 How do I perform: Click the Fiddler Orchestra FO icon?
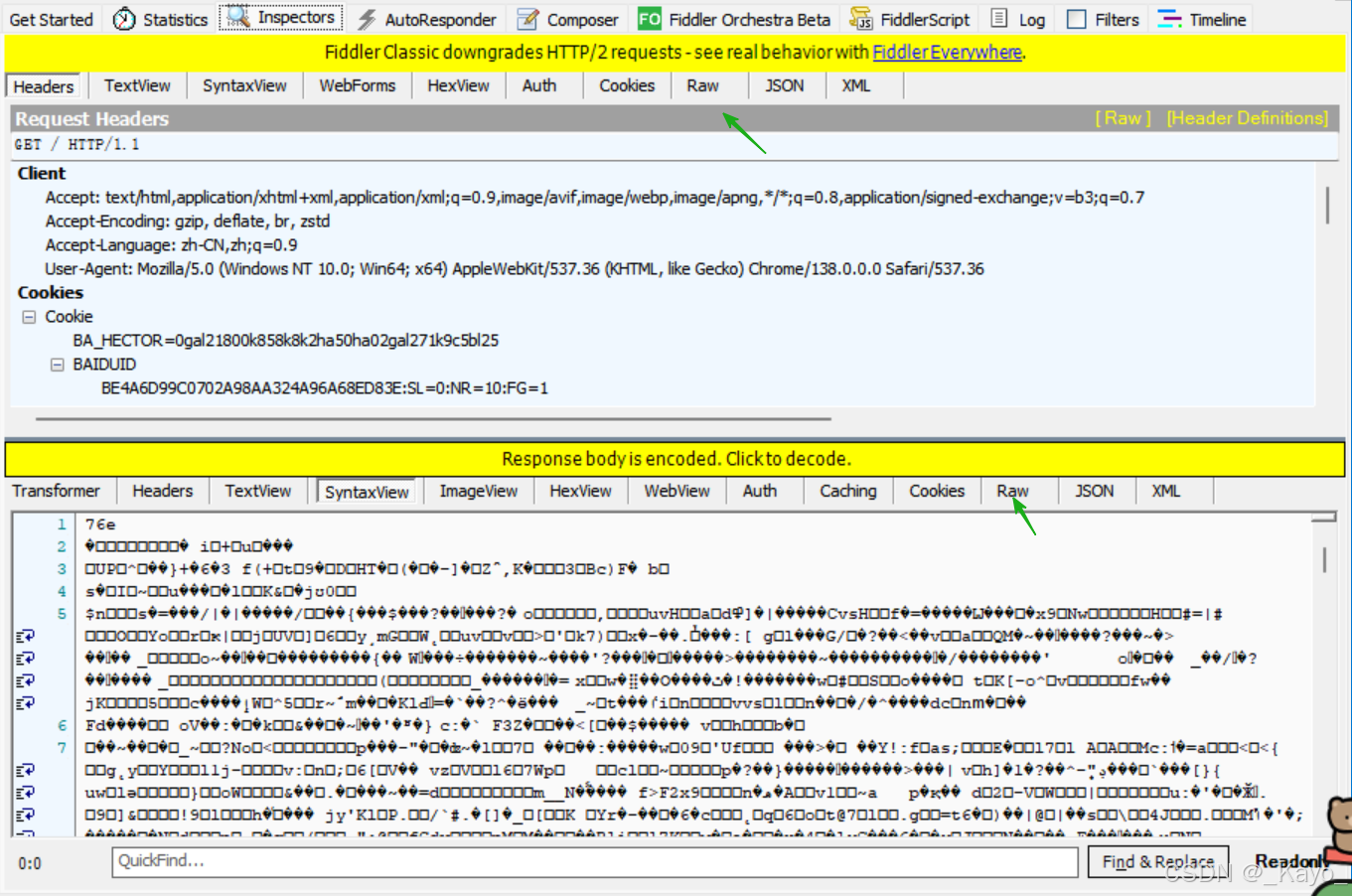tap(650, 19)
